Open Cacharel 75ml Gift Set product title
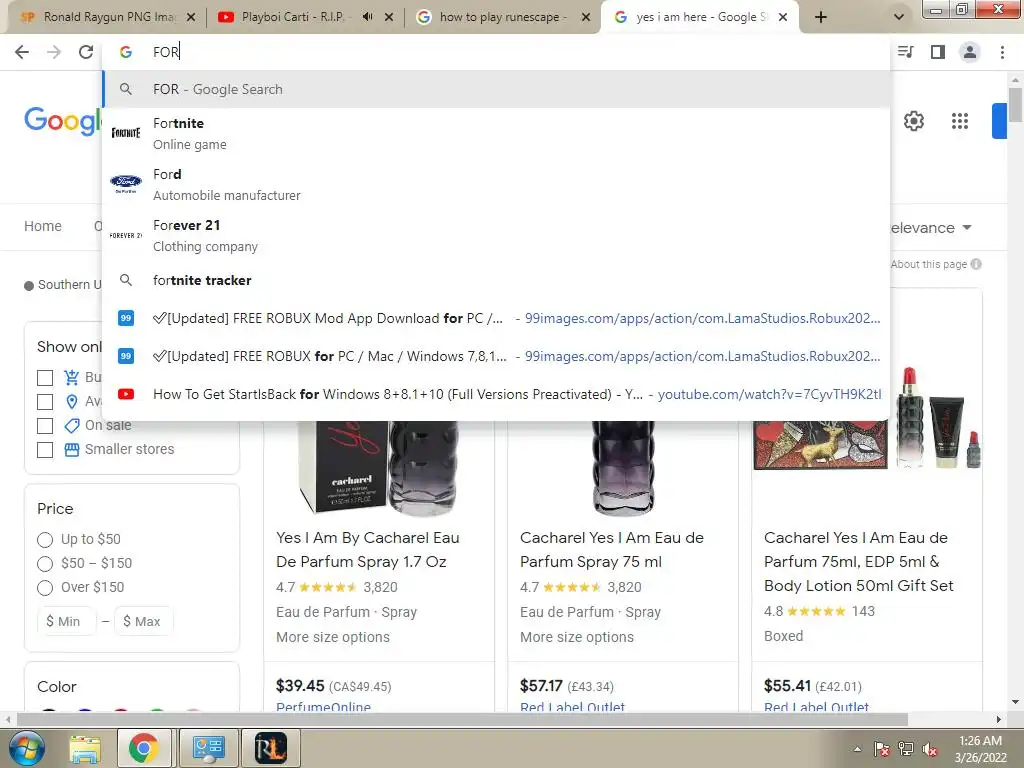The image size is (1024, 768). pos(859,562)
